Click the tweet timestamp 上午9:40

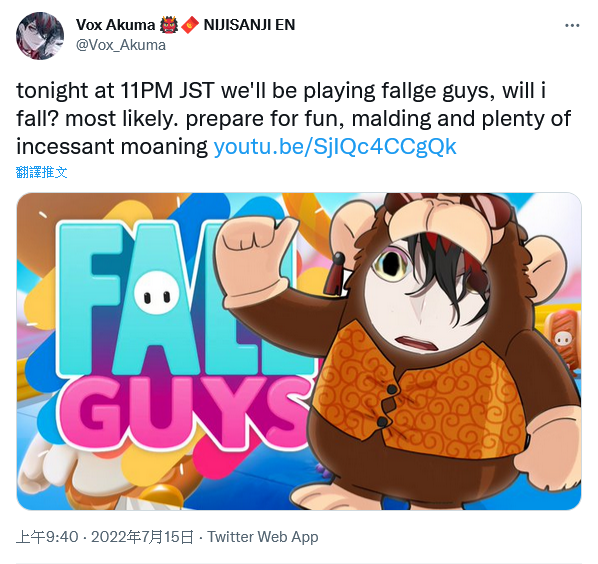click(x=47, y=537)
